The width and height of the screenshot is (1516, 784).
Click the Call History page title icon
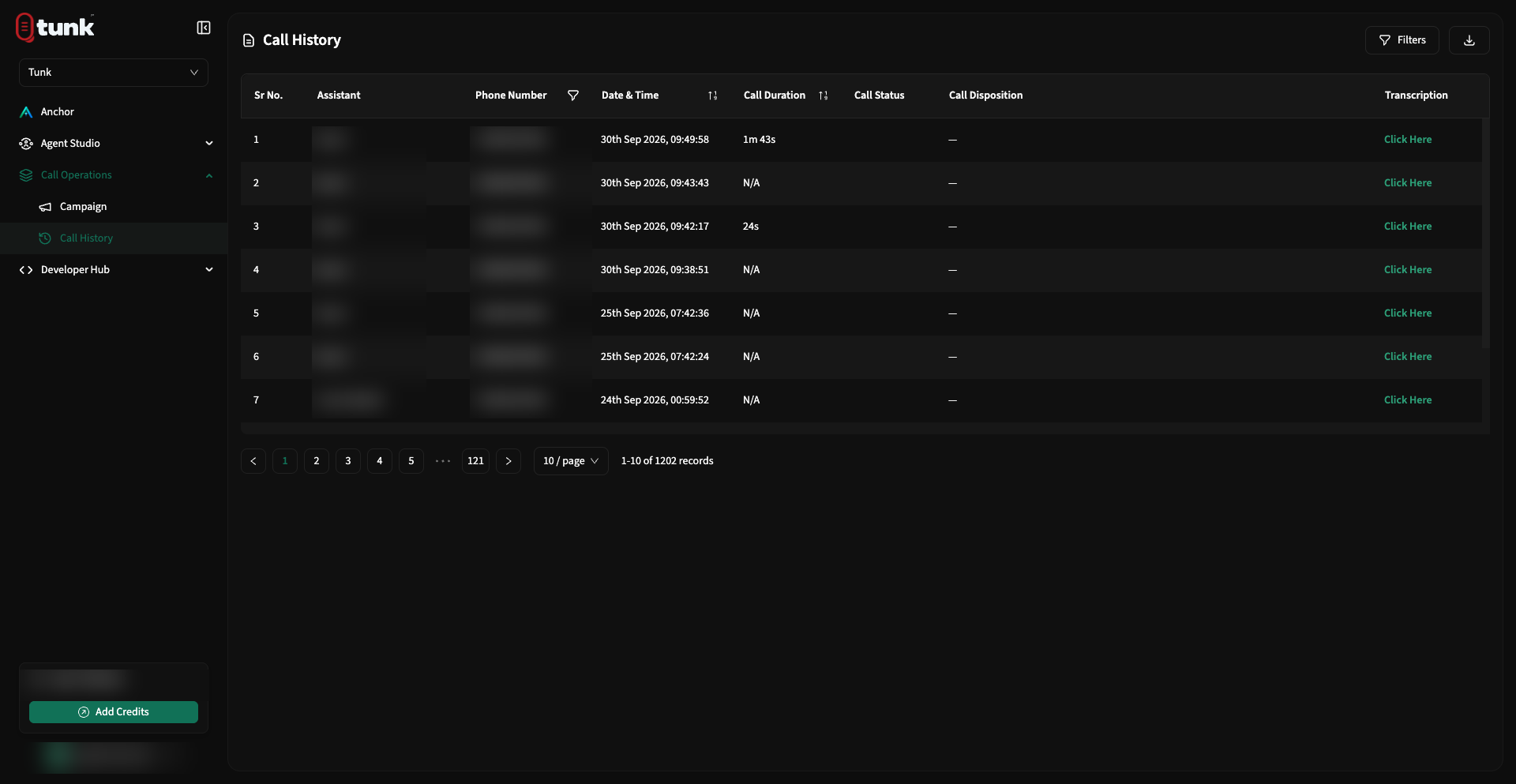(x=249, y=40)
